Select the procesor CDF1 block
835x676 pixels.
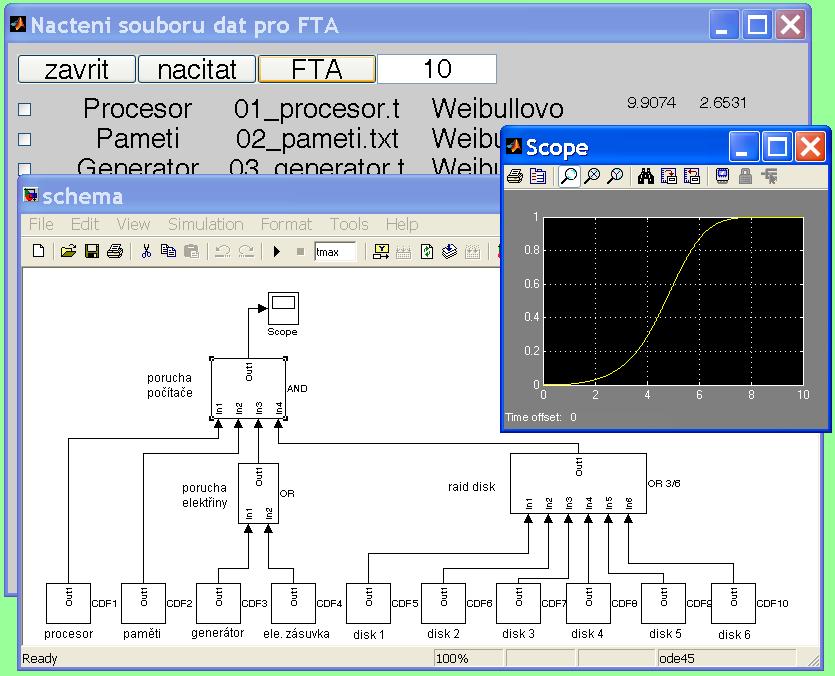pos(68,604)
